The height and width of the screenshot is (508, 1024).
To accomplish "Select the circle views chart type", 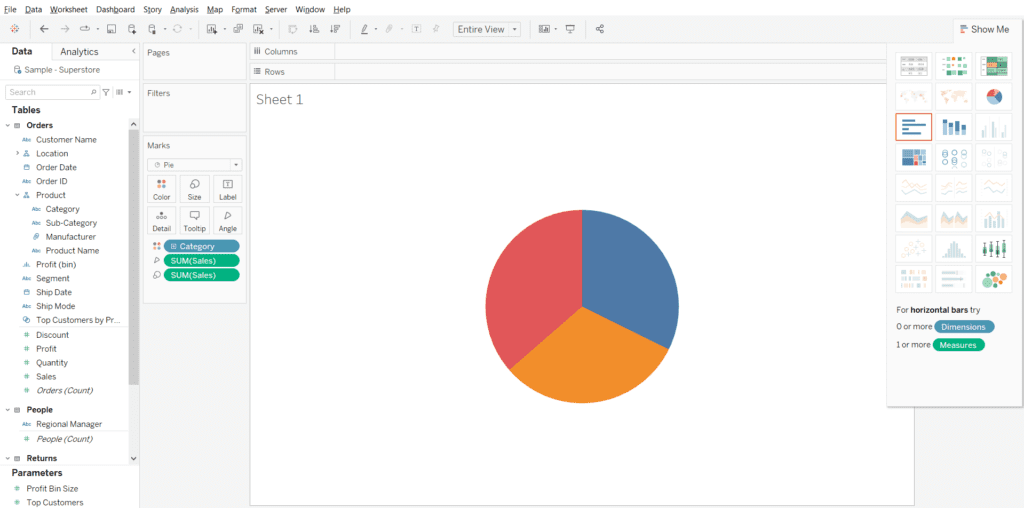I will point(953,157).
